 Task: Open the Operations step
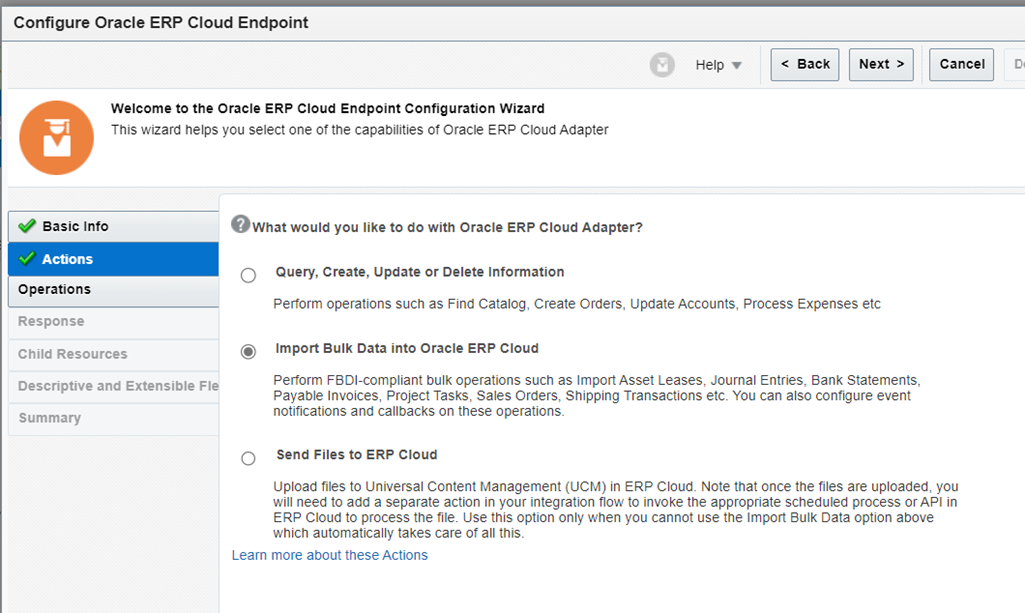113,290
